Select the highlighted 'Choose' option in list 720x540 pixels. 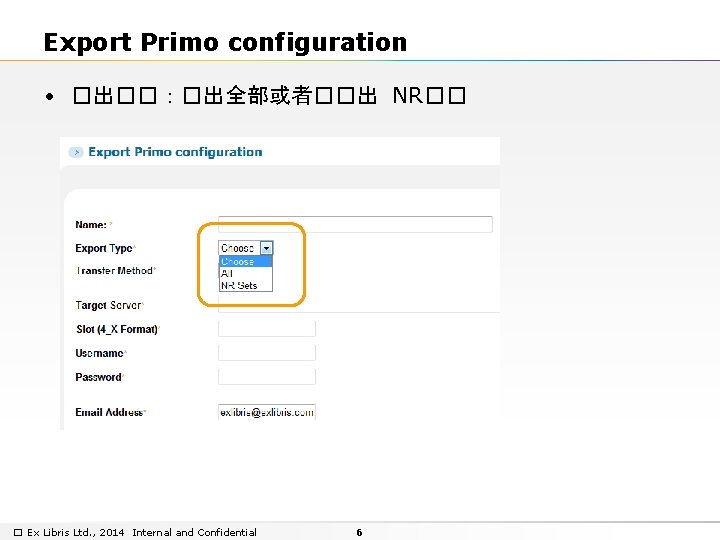click(x=246, y=261)
